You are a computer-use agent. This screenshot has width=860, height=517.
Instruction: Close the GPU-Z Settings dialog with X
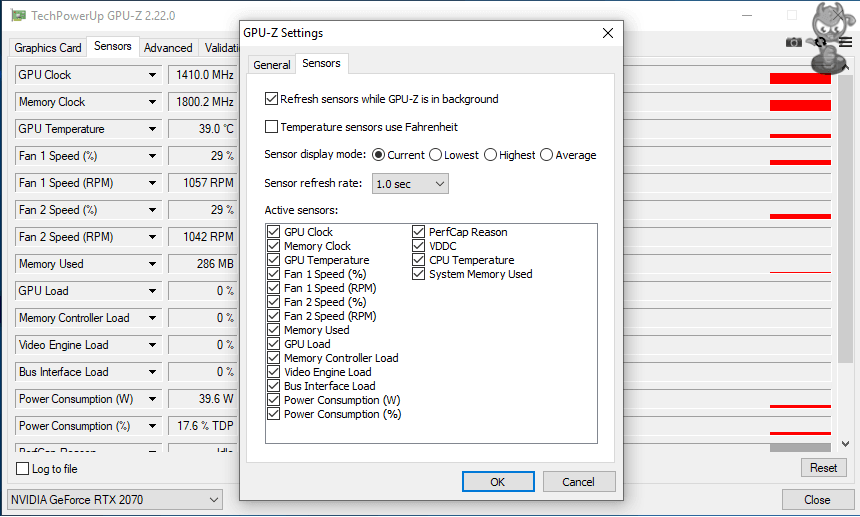[x=608, y=33]
